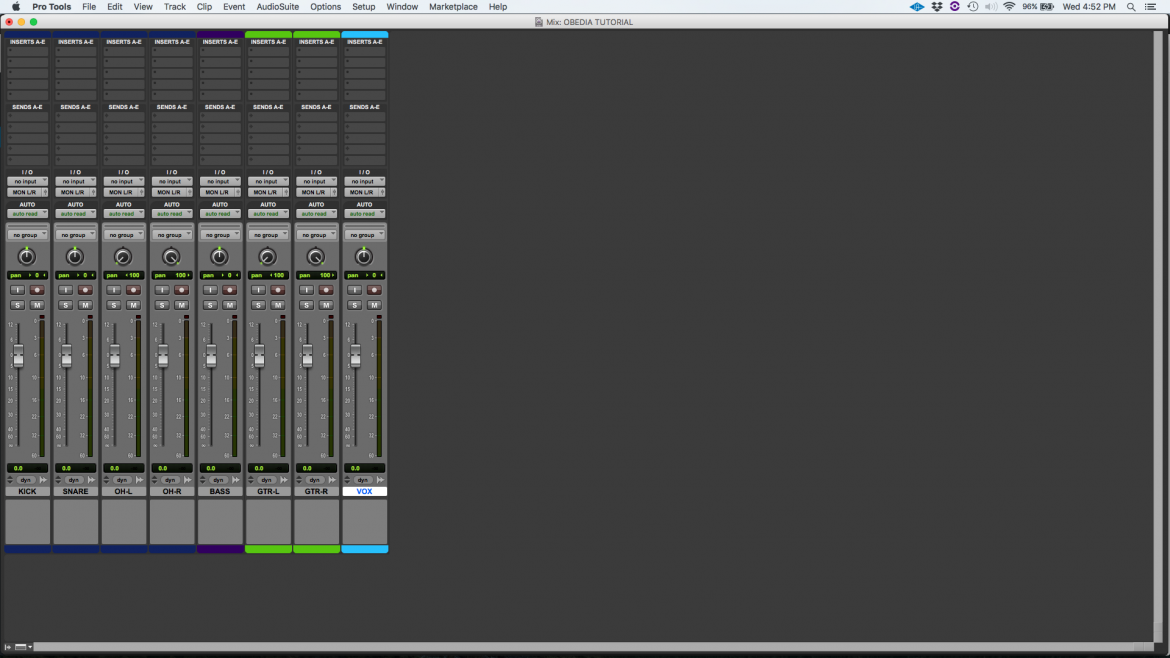The height and width of the screenshot is (658, 1170).
Task: Click the BASS track name
Action: pyautogui.click(x=219, y=491)
